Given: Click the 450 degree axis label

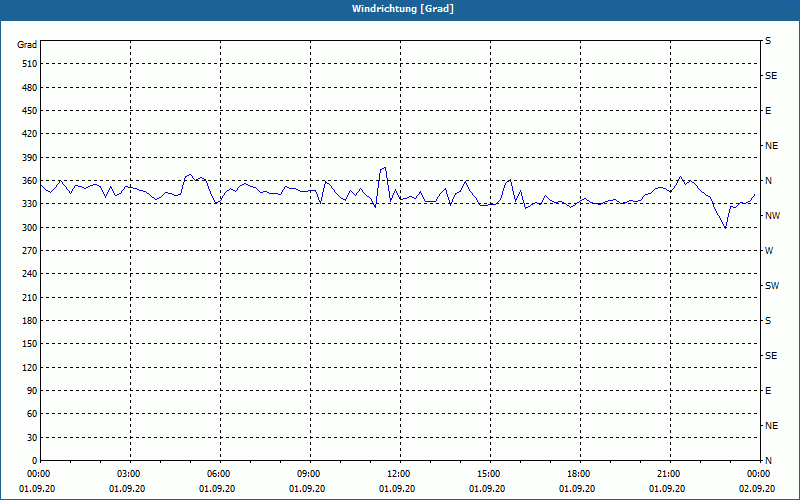Looking at the screenshot, I should [30, 111].
